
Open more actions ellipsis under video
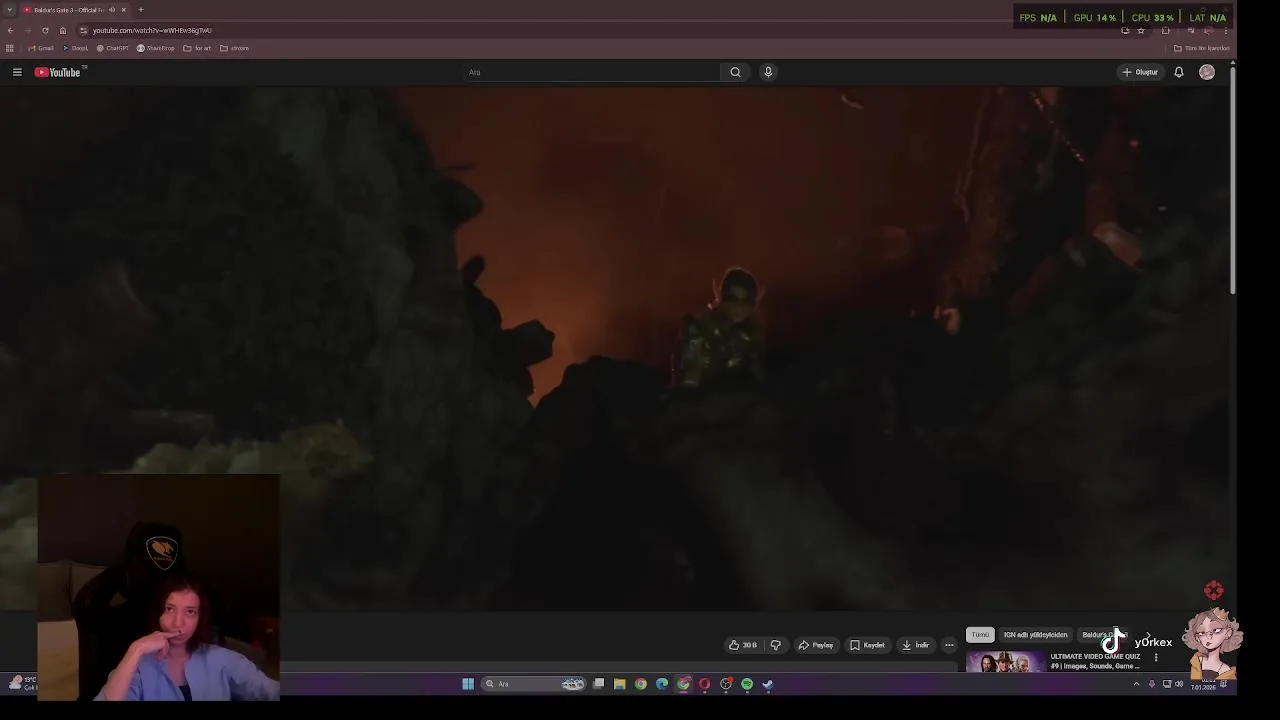point(949,645)
